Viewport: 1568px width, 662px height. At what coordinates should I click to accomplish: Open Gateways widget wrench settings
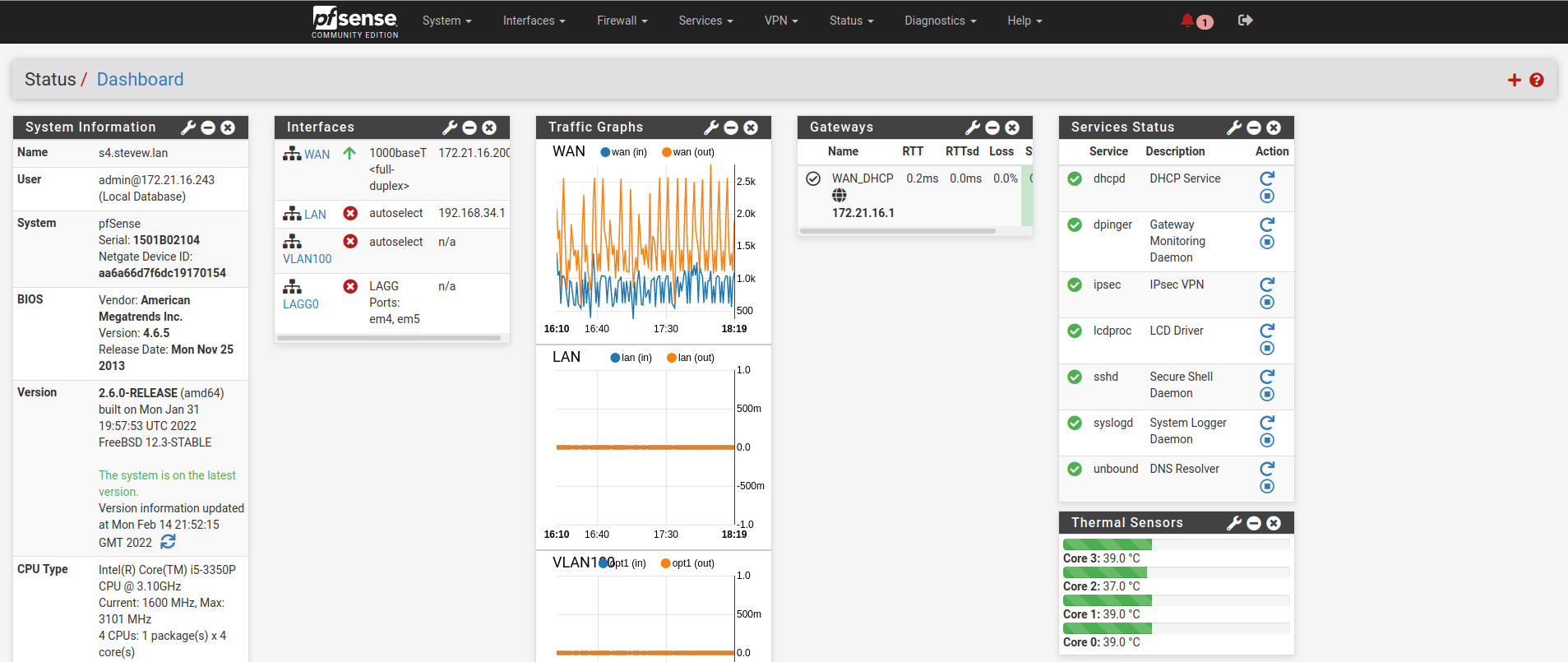coord(973,127)
